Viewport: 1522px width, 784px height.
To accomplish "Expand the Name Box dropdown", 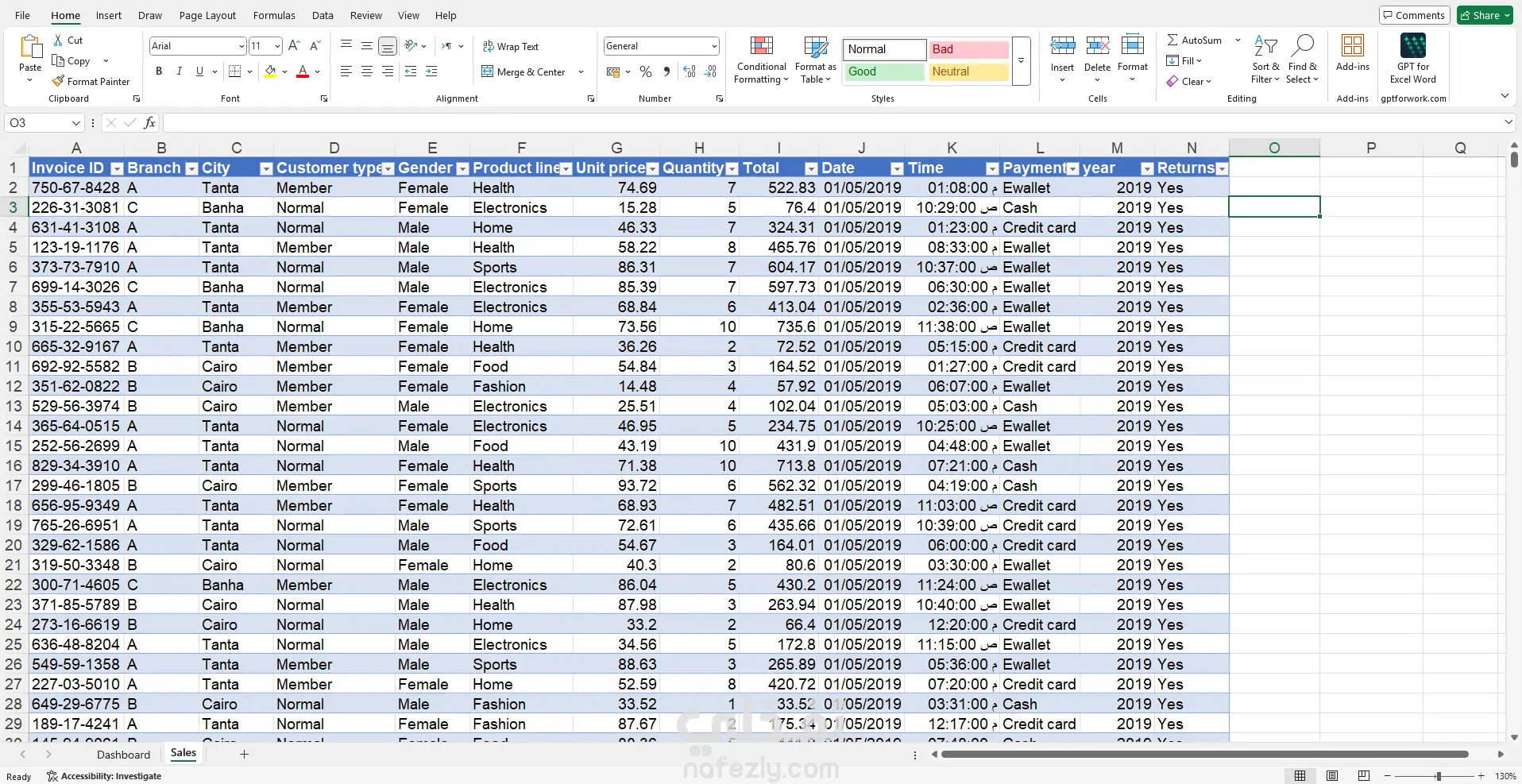I will pyautogui.click(x=76, y=123).
